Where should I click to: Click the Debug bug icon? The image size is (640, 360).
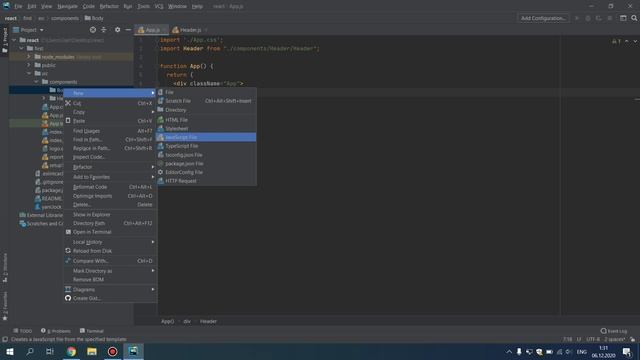tap(588, 18)
